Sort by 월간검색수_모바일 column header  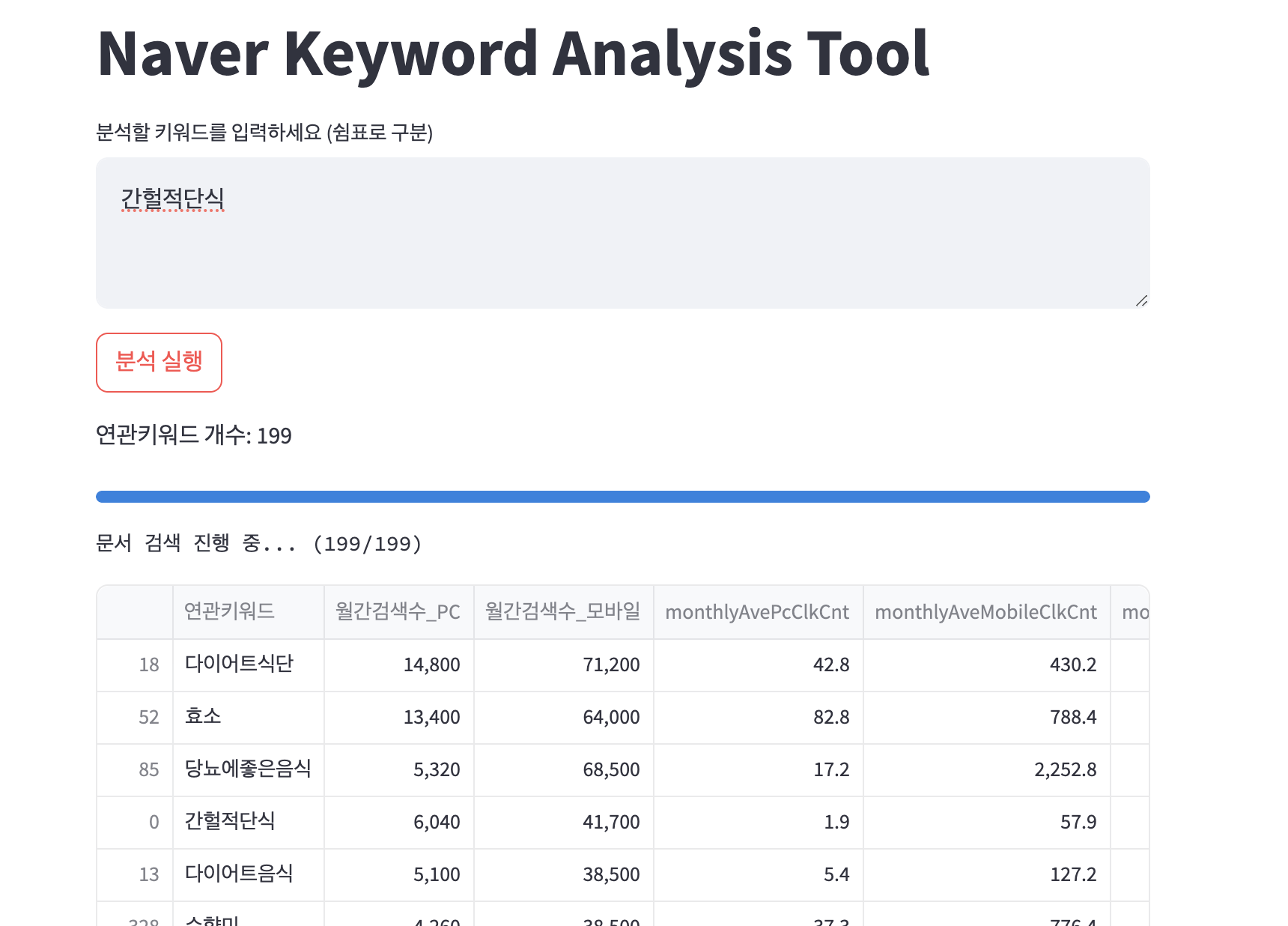(x=563, y=612)
